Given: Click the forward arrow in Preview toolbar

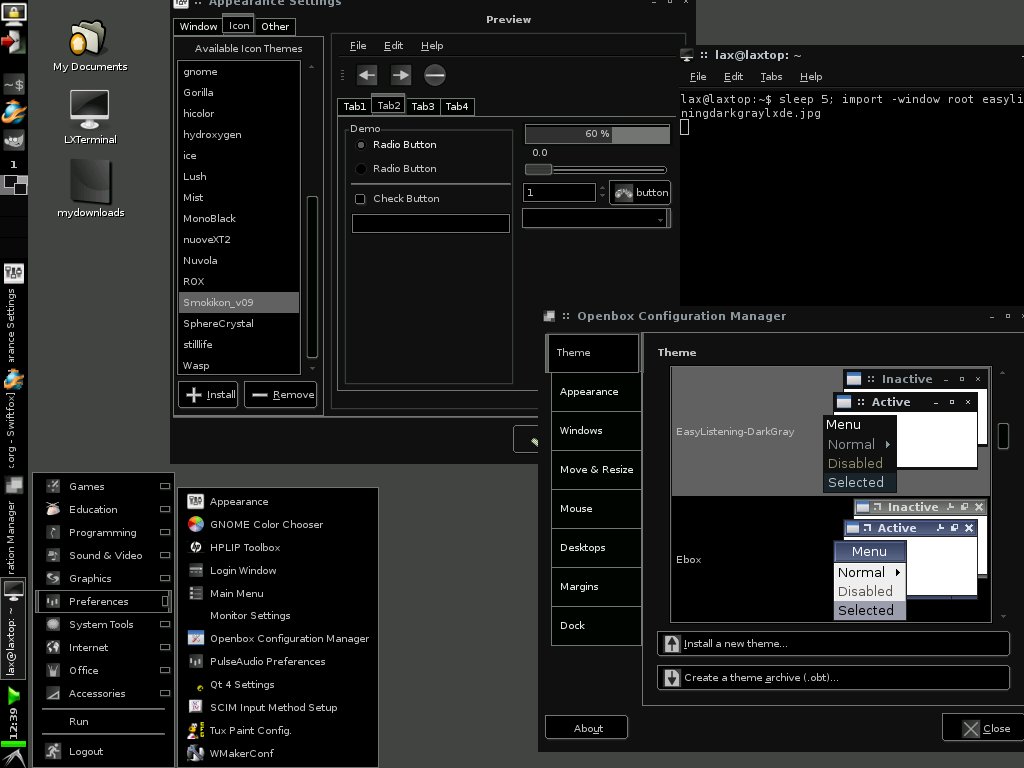Looking at the screenshot, I should tap(401, 75).
